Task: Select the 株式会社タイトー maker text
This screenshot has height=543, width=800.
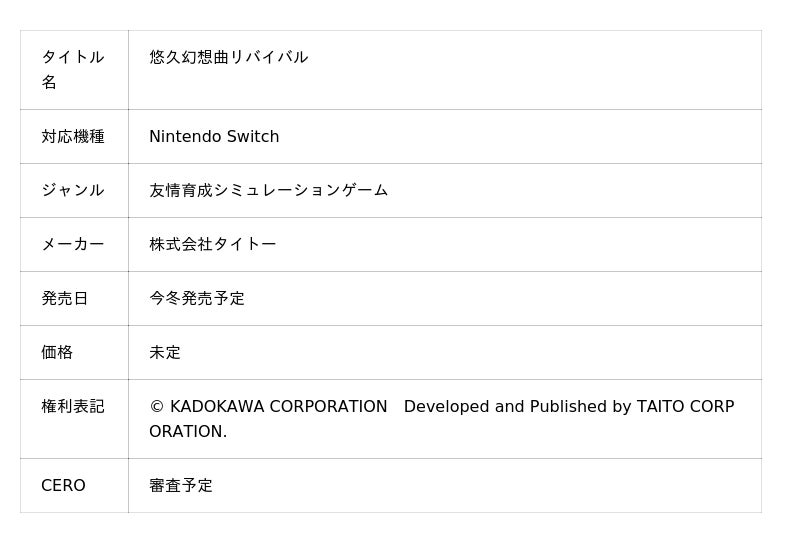Action: coord(212,245)
